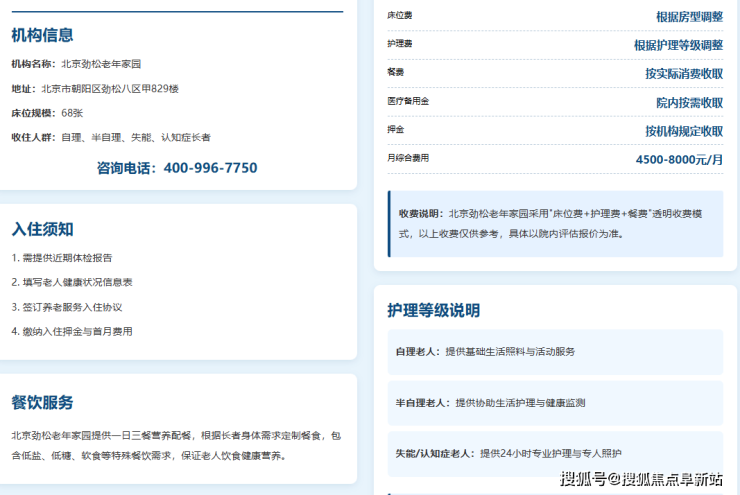Click the 餐饮服务 description paragraph
740x495 pixels.
pos(176,445)
